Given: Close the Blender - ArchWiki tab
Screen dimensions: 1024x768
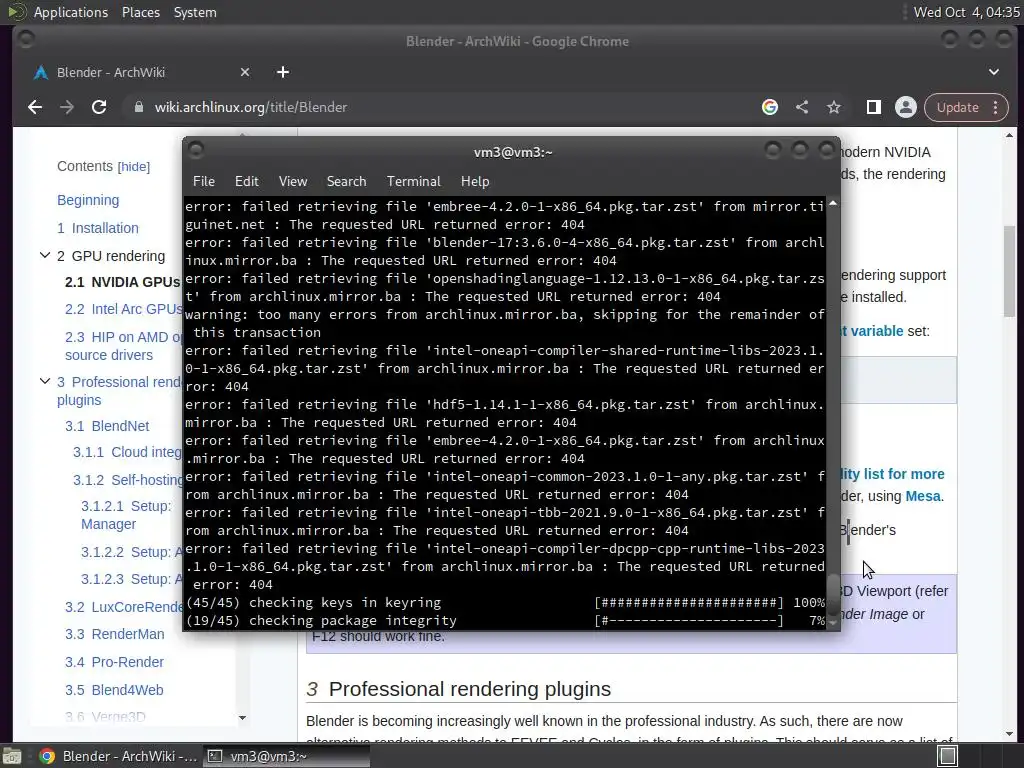Looking at the screenshot, I should click(245, 72).
